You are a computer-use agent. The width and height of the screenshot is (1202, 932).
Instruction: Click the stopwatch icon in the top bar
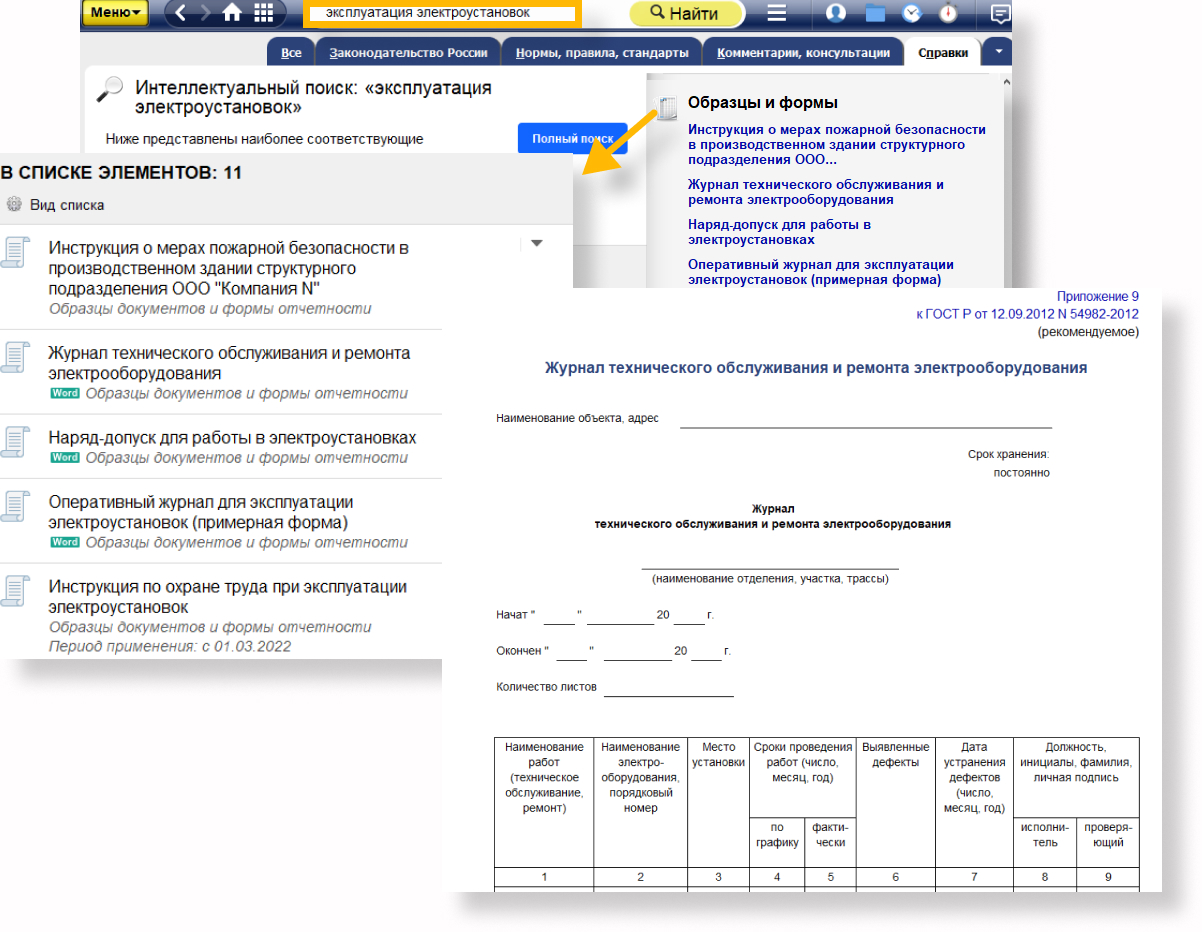pos(948,13)
